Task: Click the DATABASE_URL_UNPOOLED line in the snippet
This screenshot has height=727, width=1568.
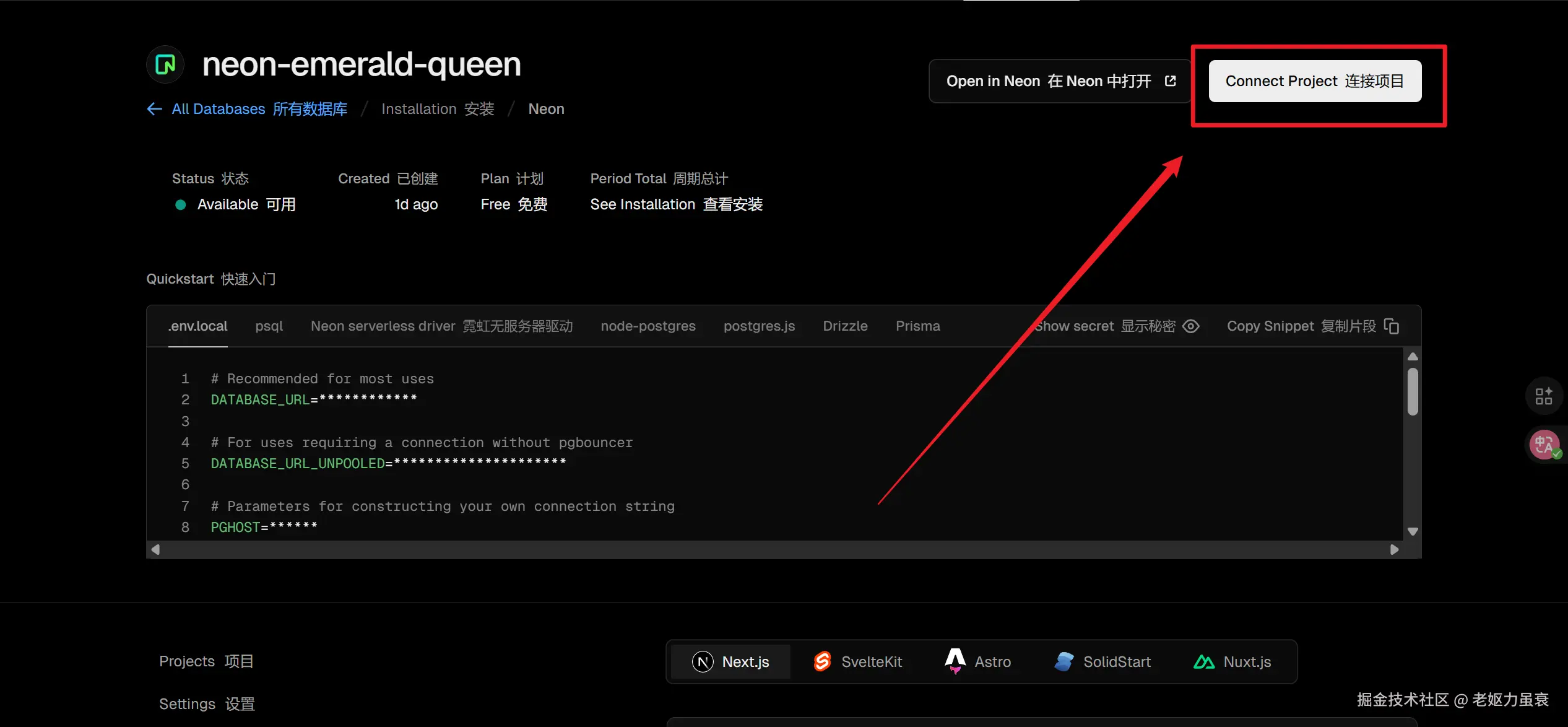Action: coord(388,463)
